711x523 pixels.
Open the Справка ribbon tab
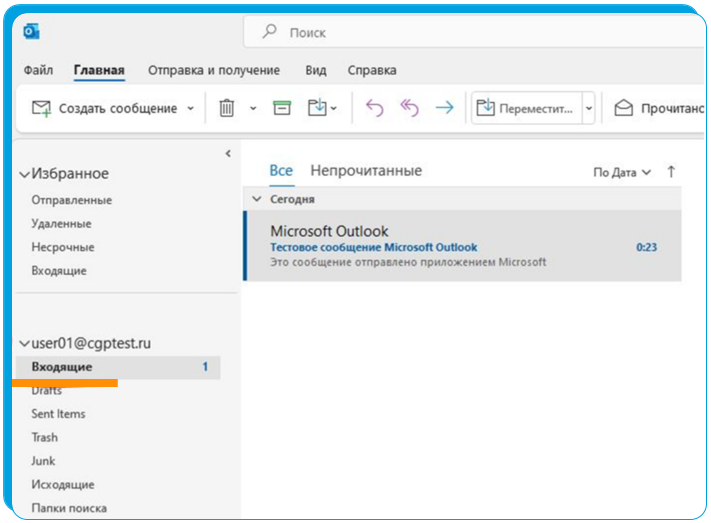[x=372, y=70]
